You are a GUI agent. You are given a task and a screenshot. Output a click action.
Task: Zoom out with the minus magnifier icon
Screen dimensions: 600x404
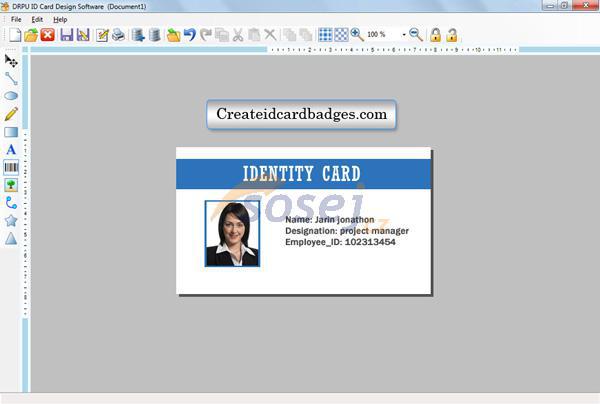[416, 35]
